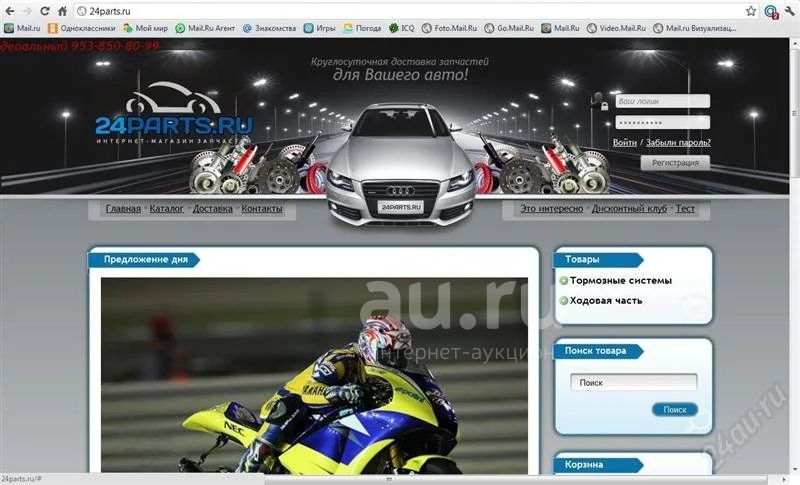This screenshot has height=485, width=800.
Task: Open the Одноклассники bookmark
Action: (82, 28)
